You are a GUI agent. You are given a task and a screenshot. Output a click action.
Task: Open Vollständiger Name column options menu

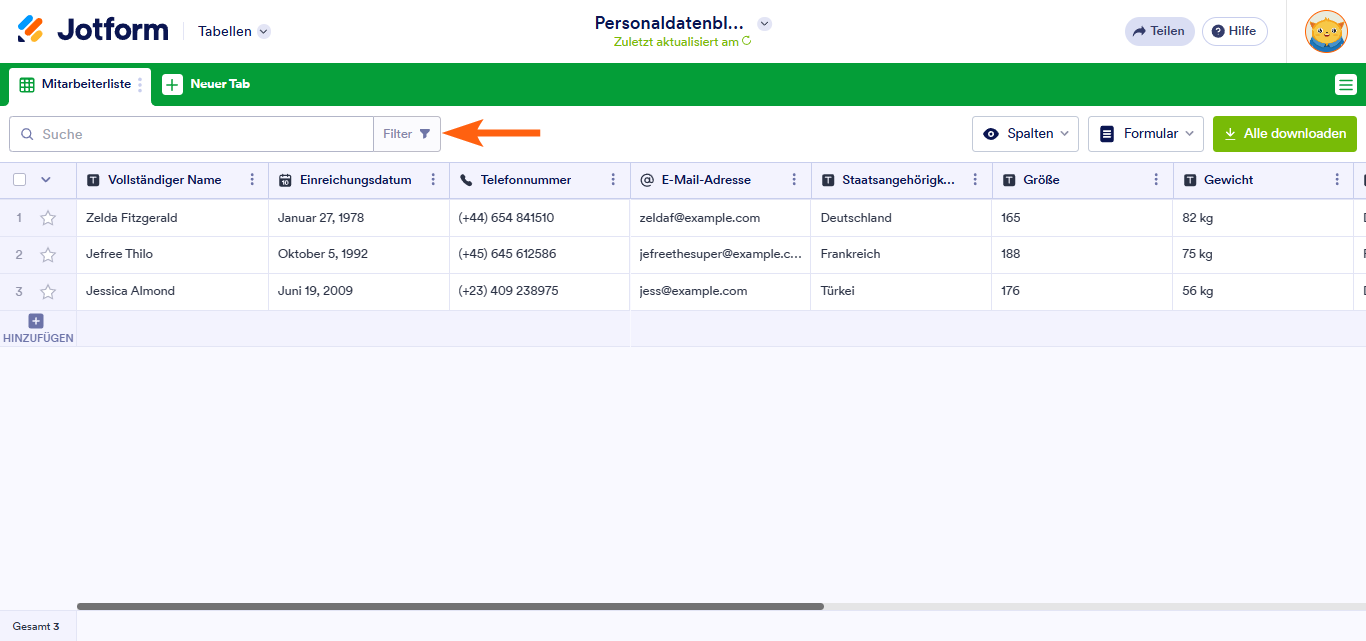click(x=252, y=180)
